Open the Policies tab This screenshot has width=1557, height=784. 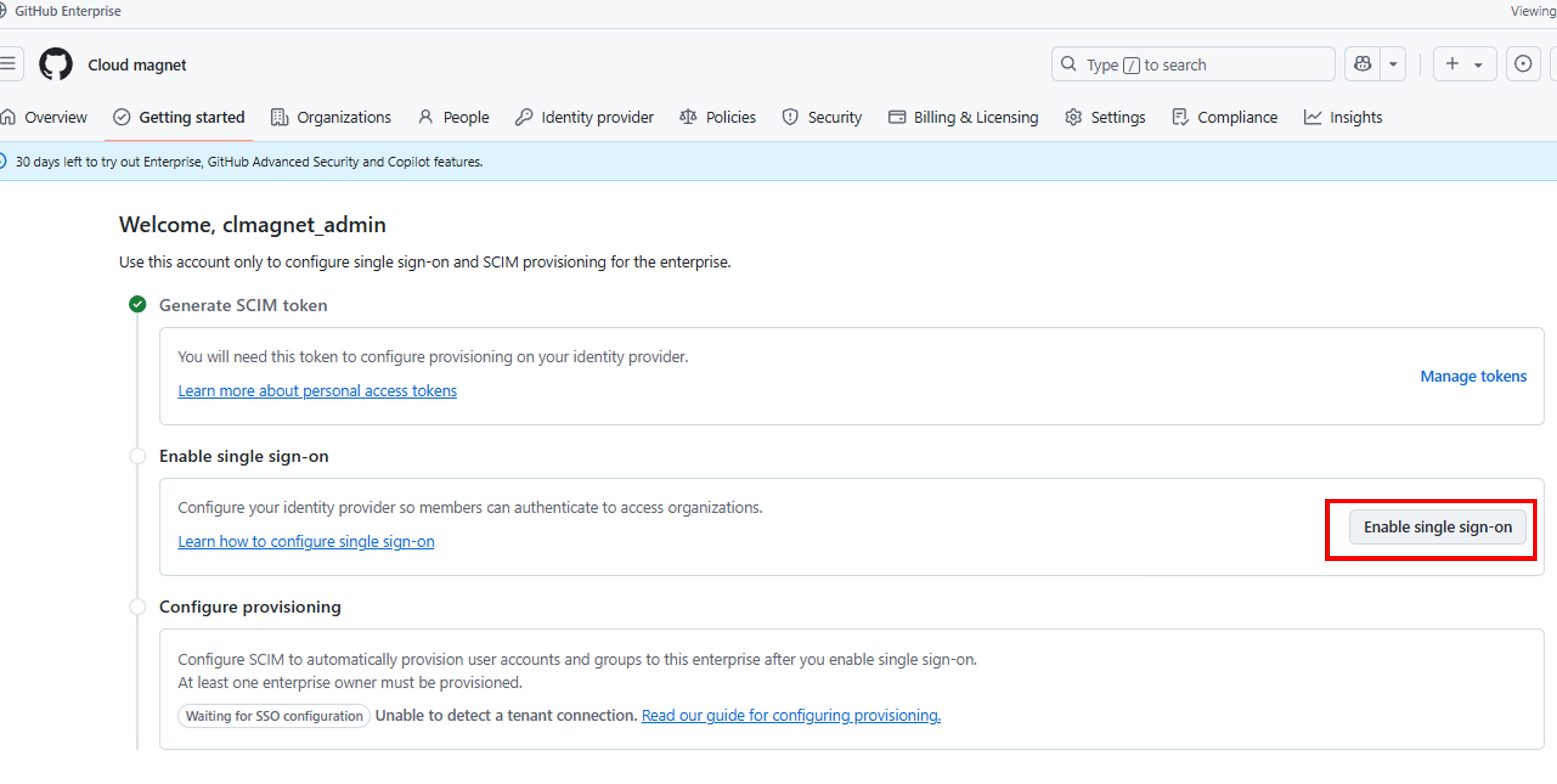[x=717, y=117]
